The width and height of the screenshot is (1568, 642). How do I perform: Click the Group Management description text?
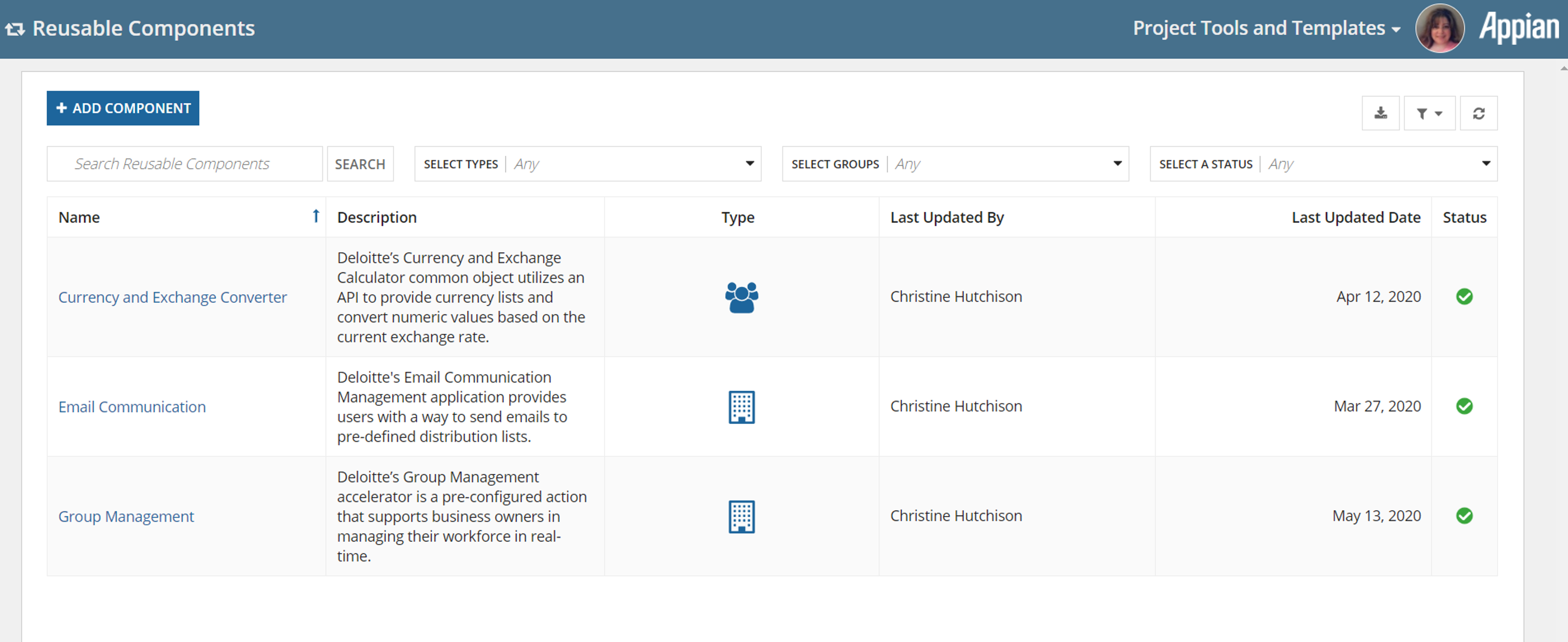(x=462, y=516)
